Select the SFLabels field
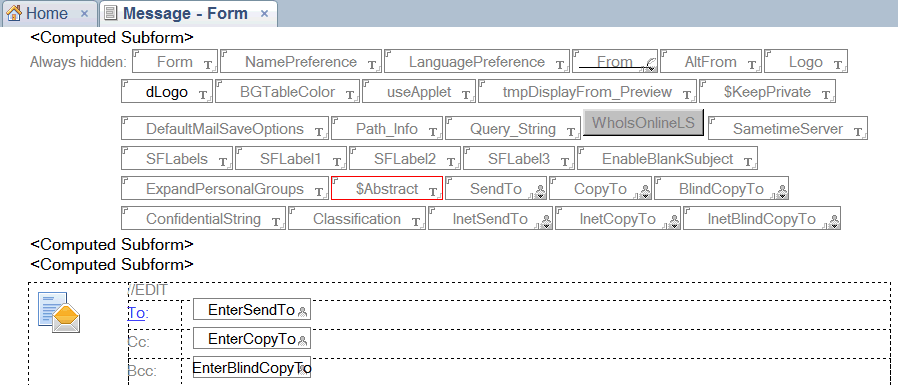The width and height of the screenshot is (898, 385). 177,158
